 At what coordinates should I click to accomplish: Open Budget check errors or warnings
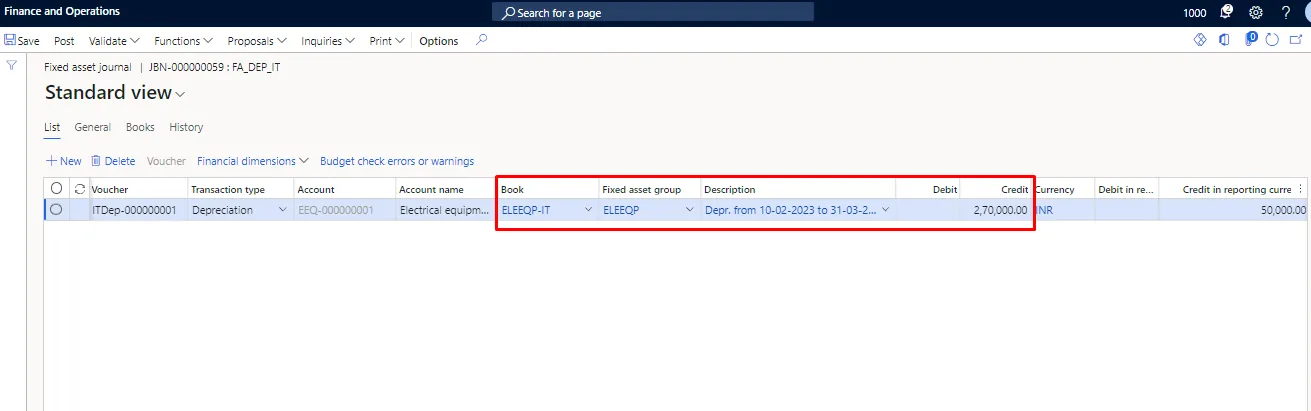397,161
